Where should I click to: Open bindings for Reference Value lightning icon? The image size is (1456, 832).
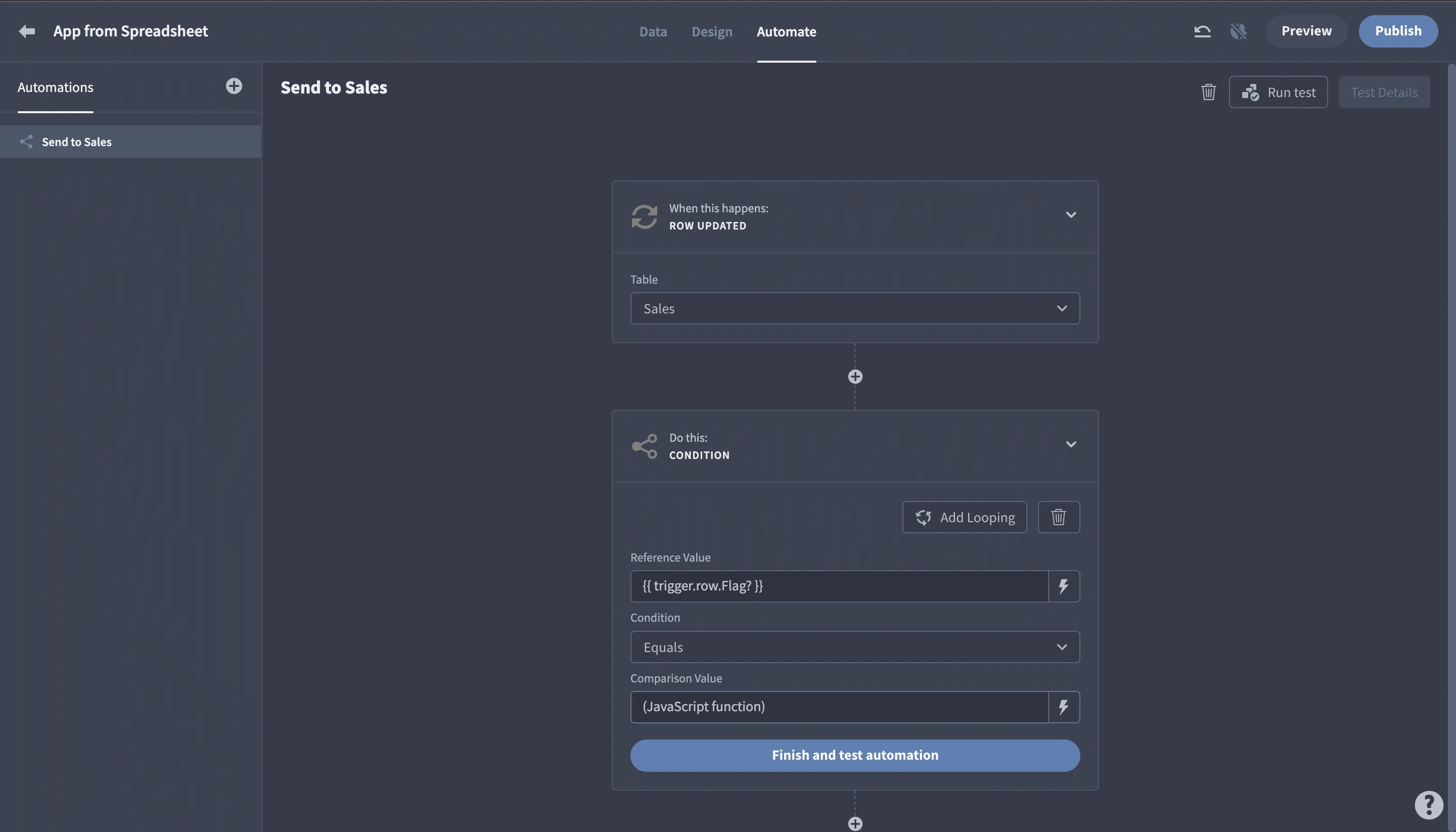click(x=1064, y=586)
